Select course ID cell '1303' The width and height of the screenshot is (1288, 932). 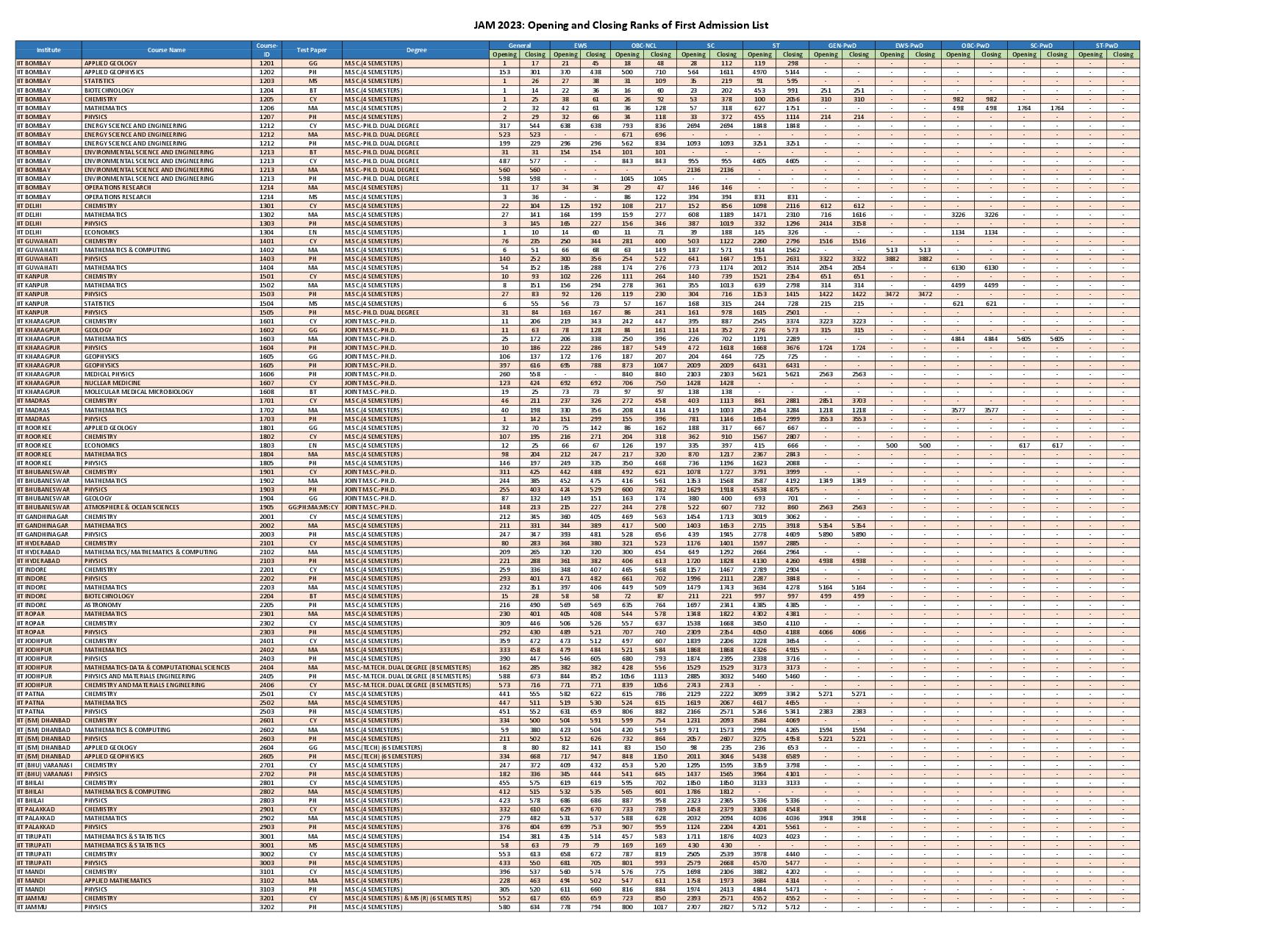pos(267,223)
